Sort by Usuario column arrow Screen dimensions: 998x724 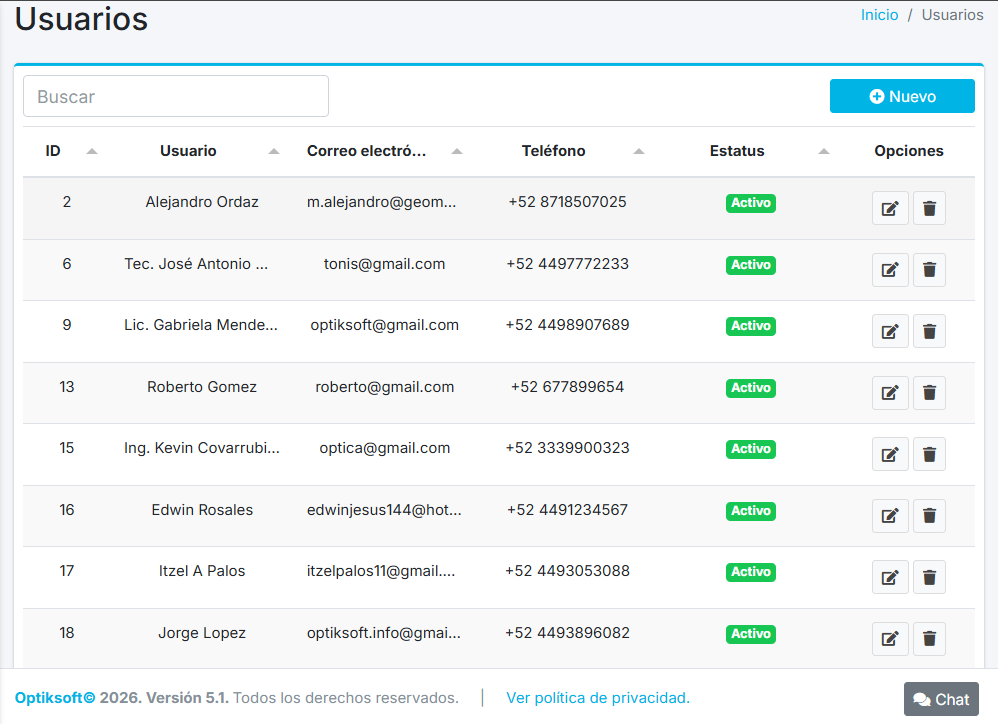pyautogui.click(x=273, y=152)
